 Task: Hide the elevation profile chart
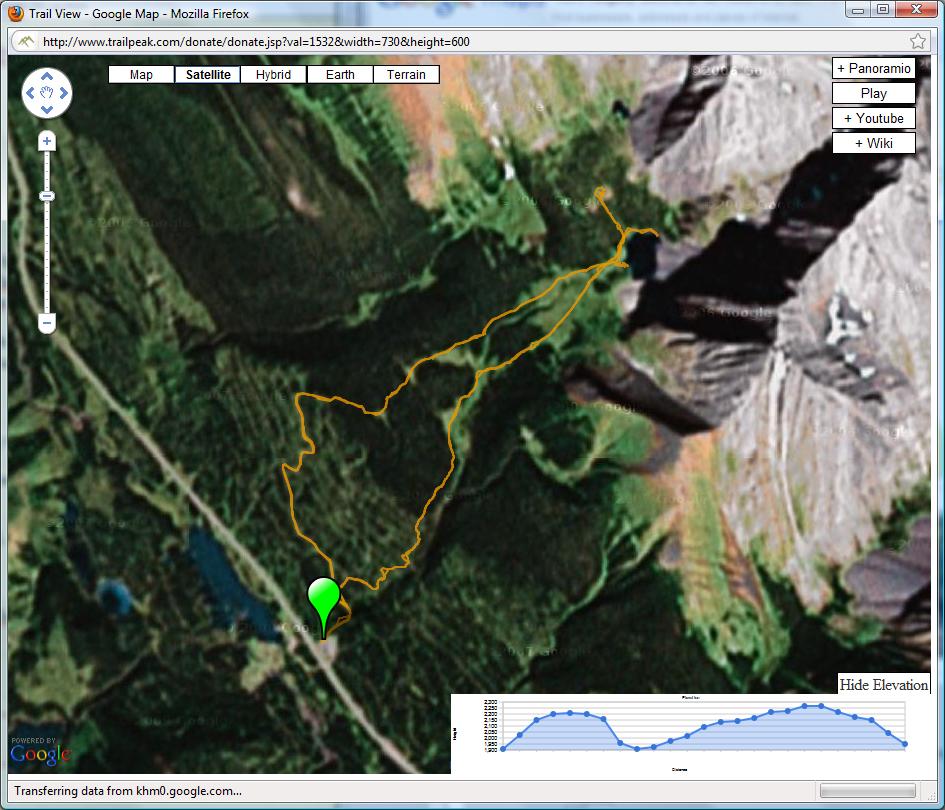884,685
